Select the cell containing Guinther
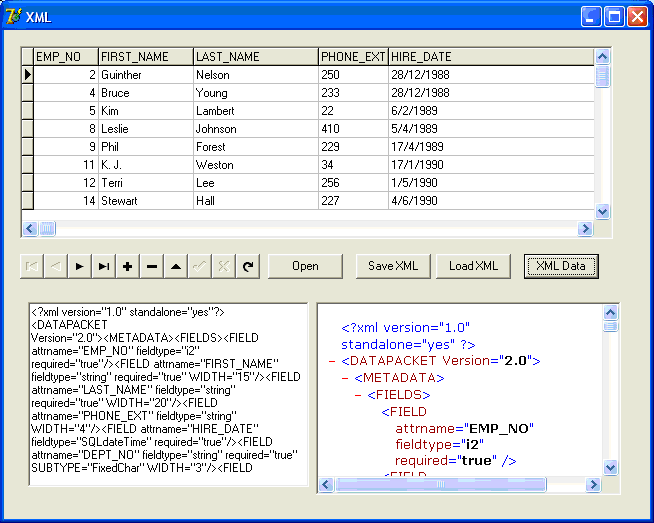 click(145, 75)
